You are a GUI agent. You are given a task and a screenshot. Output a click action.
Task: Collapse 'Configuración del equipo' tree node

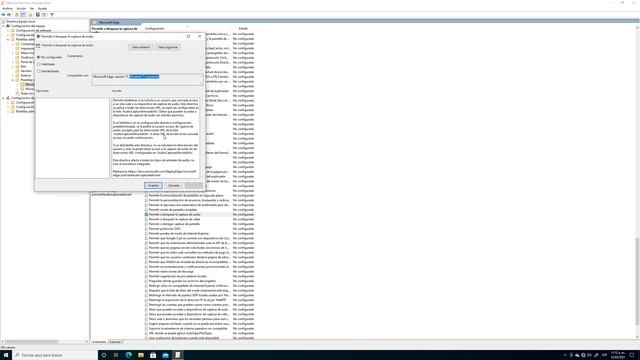pos(3,26)
